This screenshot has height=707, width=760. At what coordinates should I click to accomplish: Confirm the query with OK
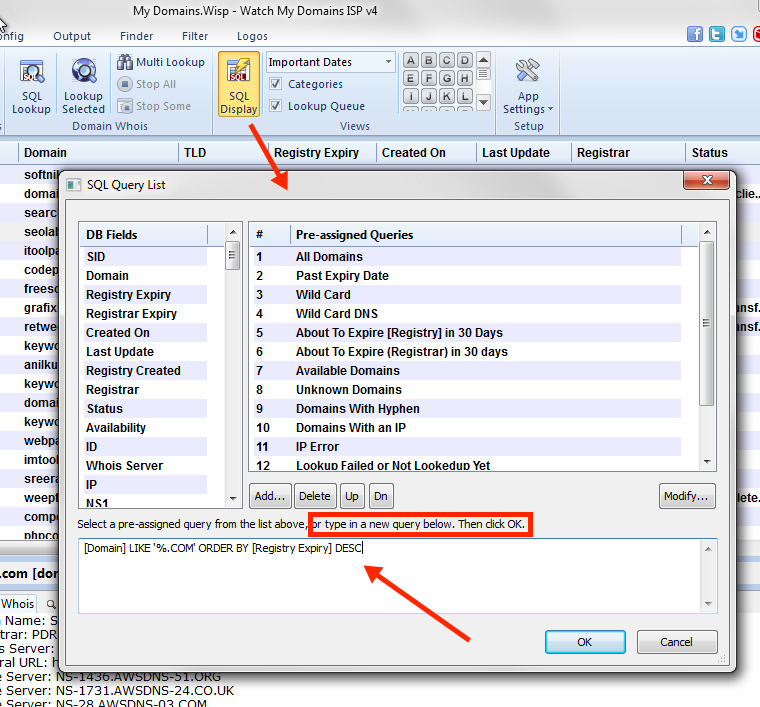[x=585, y=642]
